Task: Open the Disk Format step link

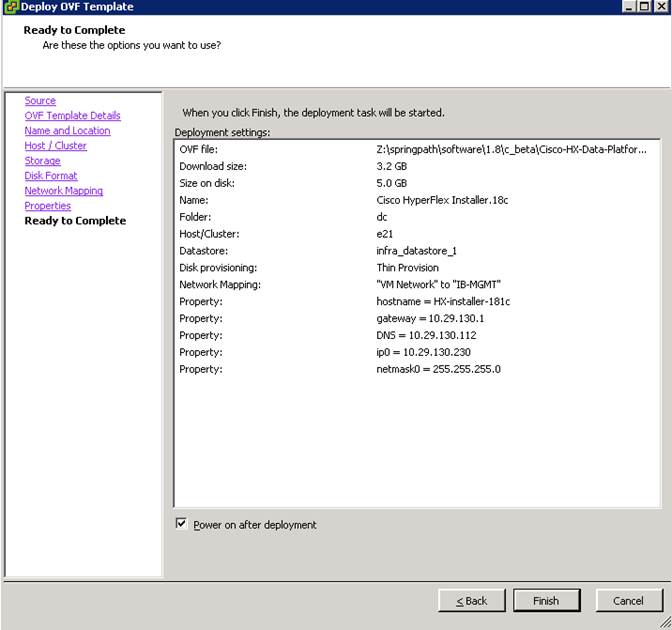Action: 51,176
